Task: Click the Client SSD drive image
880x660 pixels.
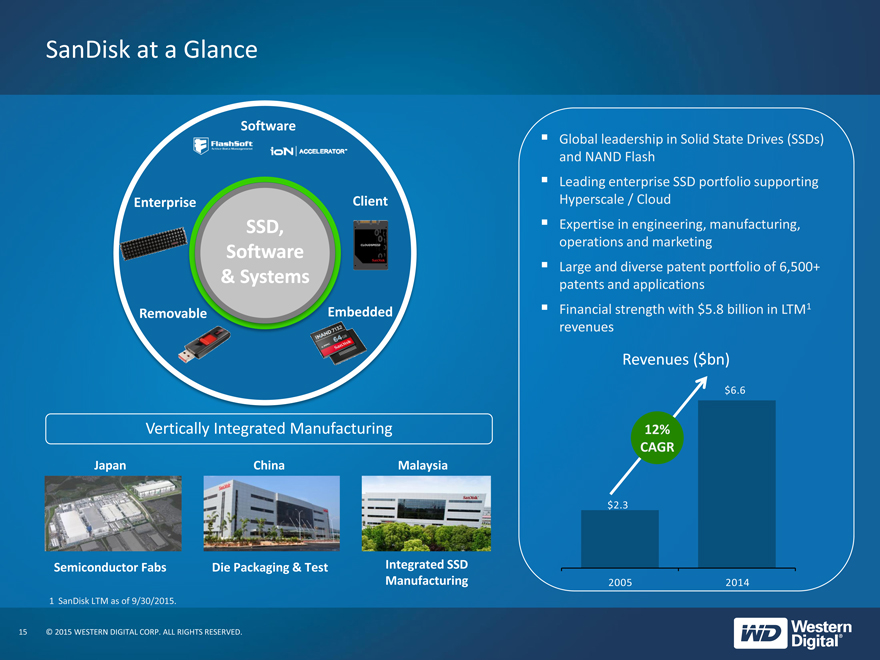Action: [x=370, y=245]
